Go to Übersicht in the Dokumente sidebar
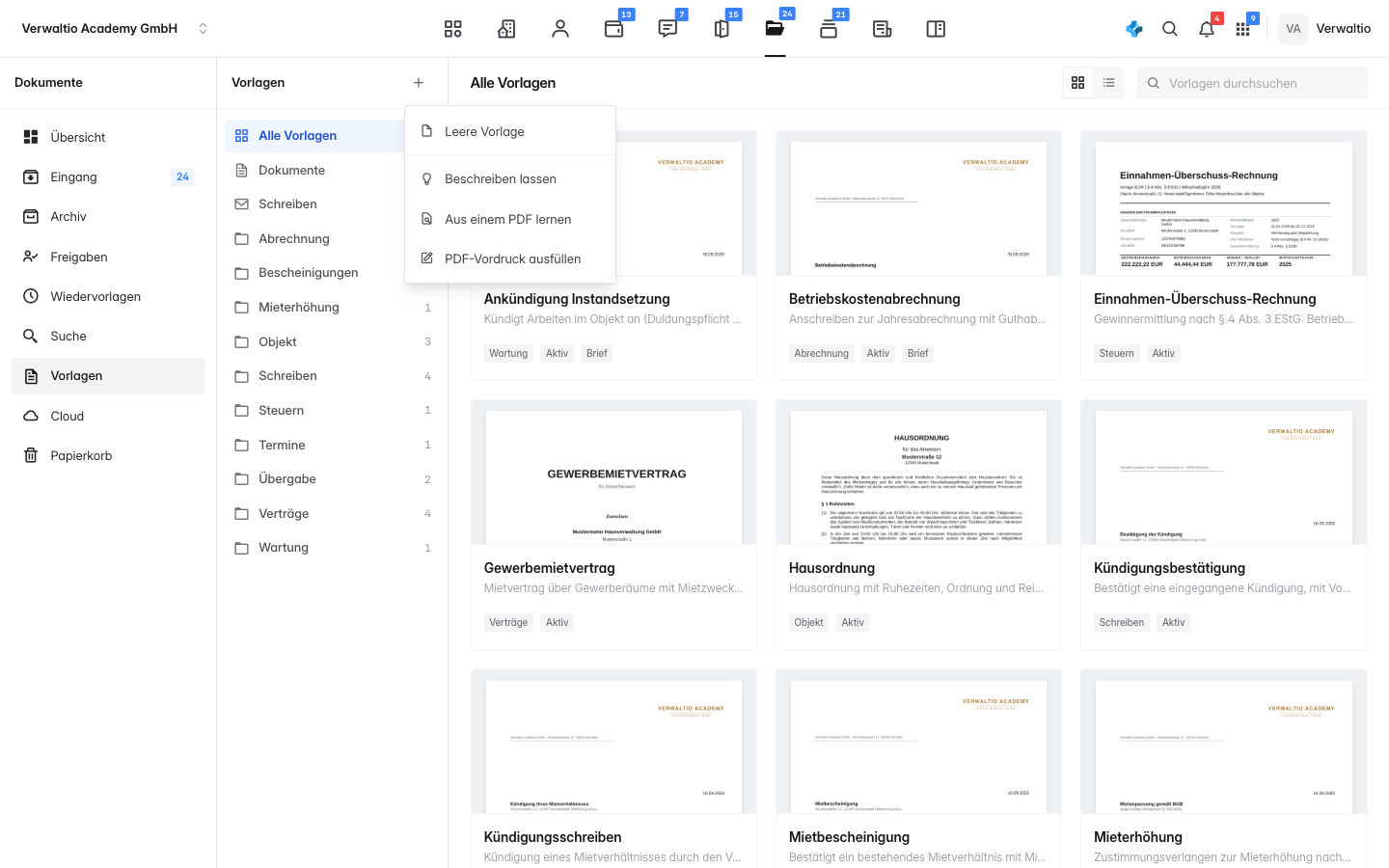The image size is (1389, 868). (x=108, y=137)
